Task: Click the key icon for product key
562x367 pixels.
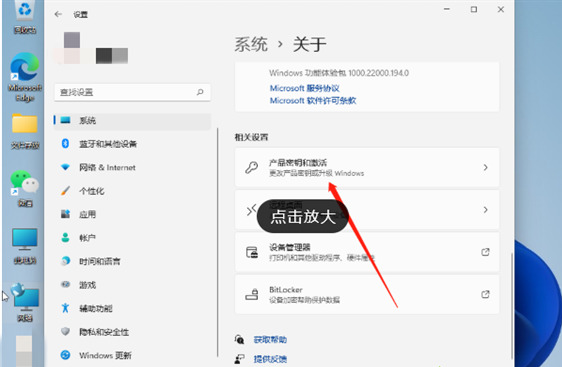Action: tap(252, 167)
